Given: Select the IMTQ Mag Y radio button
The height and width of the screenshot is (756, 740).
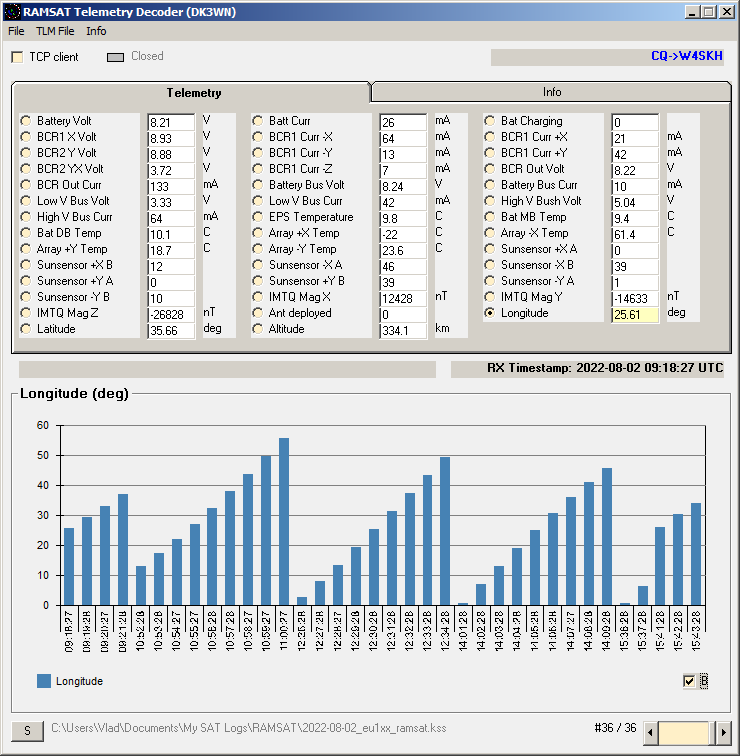Looking at the screenshot, I should click(490, 297).
